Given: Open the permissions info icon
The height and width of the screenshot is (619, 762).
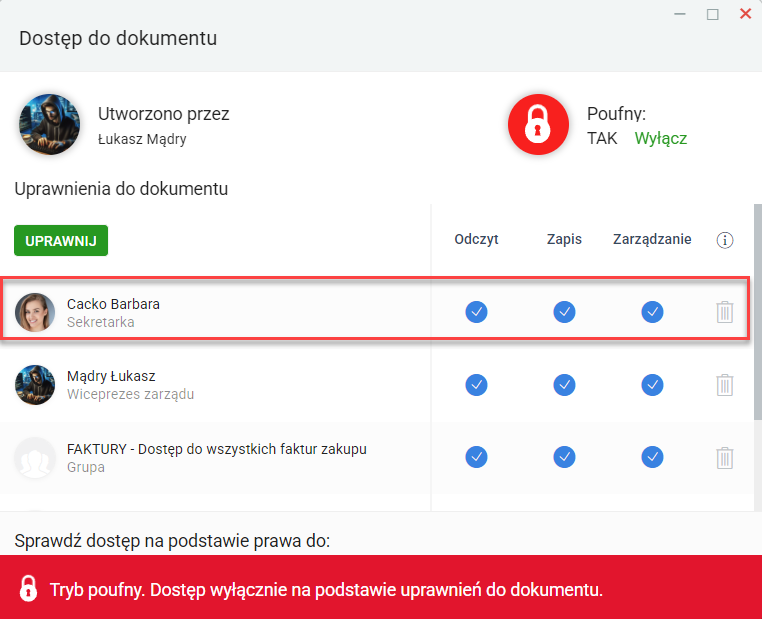Looking at the screenshot, I should tap(725, 240).
